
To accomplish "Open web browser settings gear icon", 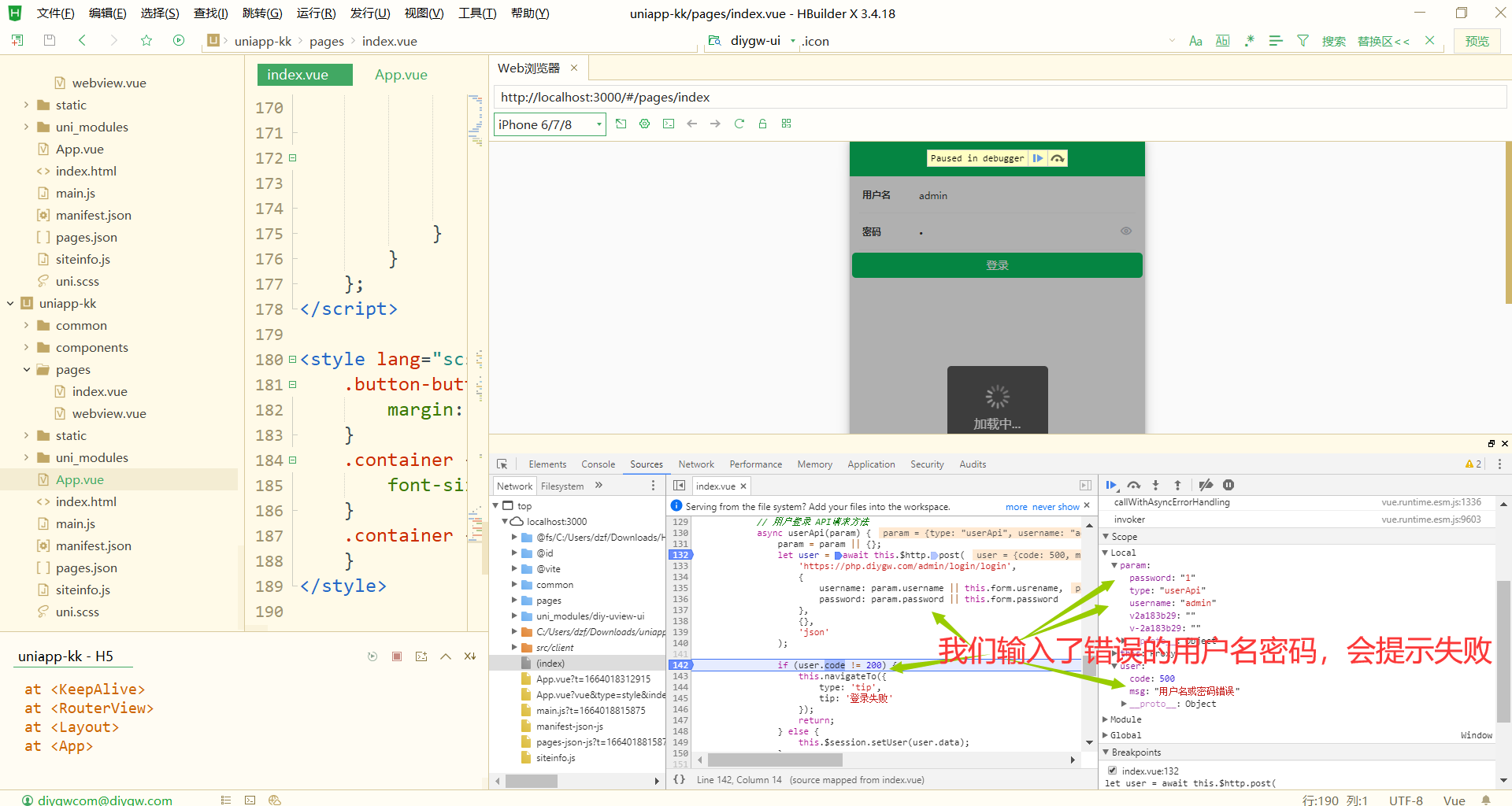I will point(645,124).
